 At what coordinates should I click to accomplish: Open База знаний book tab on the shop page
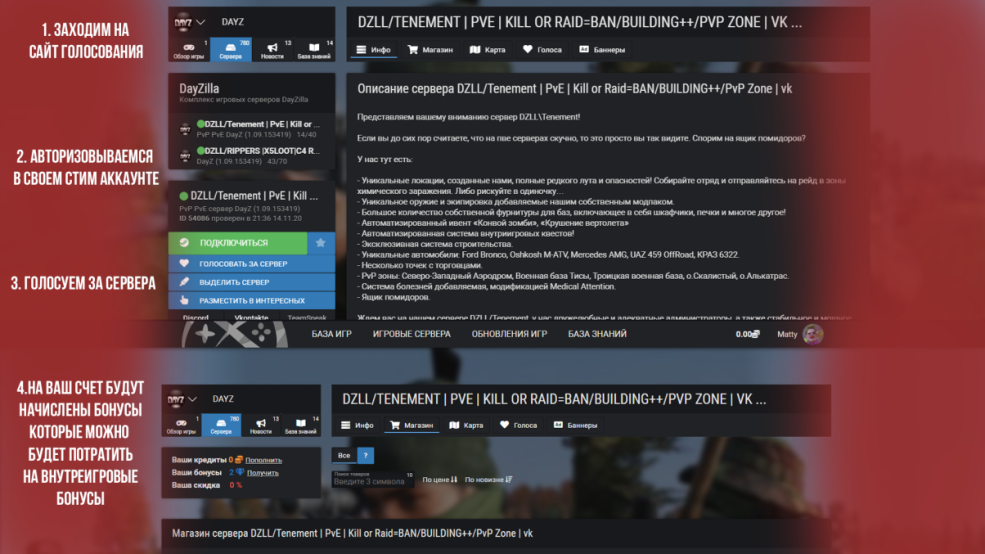pos(300,425)
